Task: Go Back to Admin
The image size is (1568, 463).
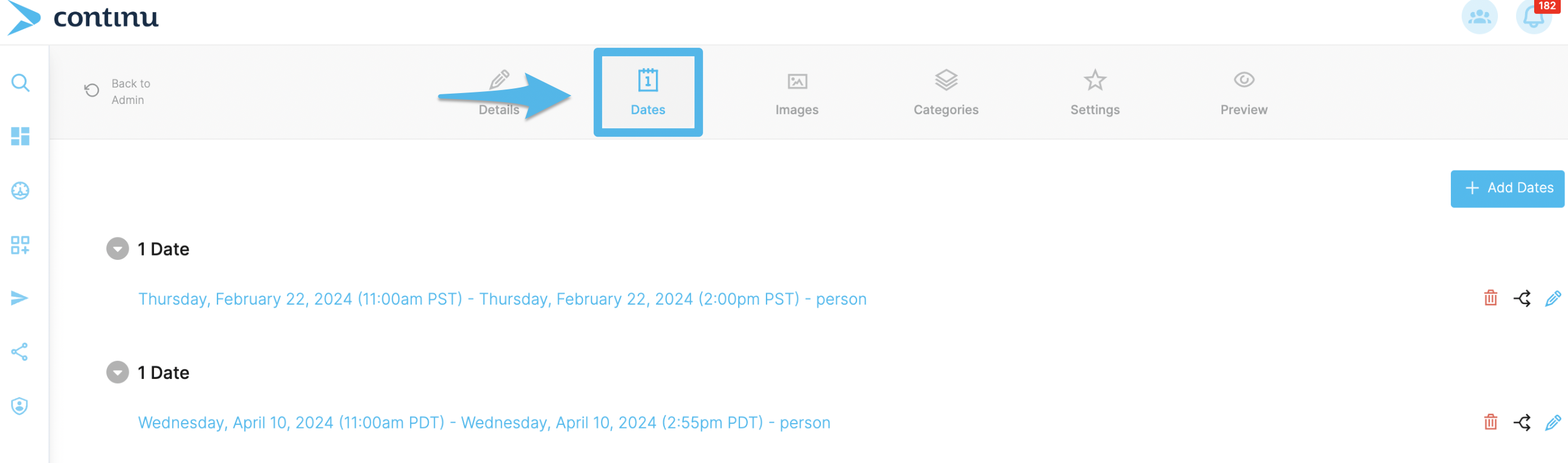Action: pyautogui.click(x=117, y=91)
